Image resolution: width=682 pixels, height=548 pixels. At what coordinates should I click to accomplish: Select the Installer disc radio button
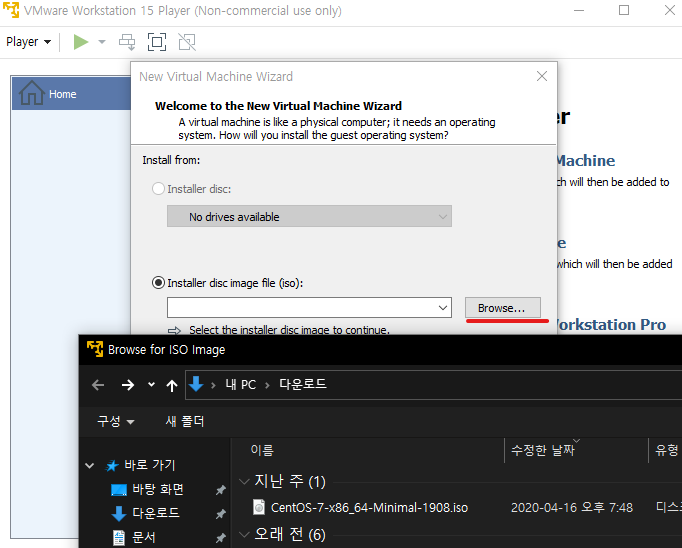(158, 189)
